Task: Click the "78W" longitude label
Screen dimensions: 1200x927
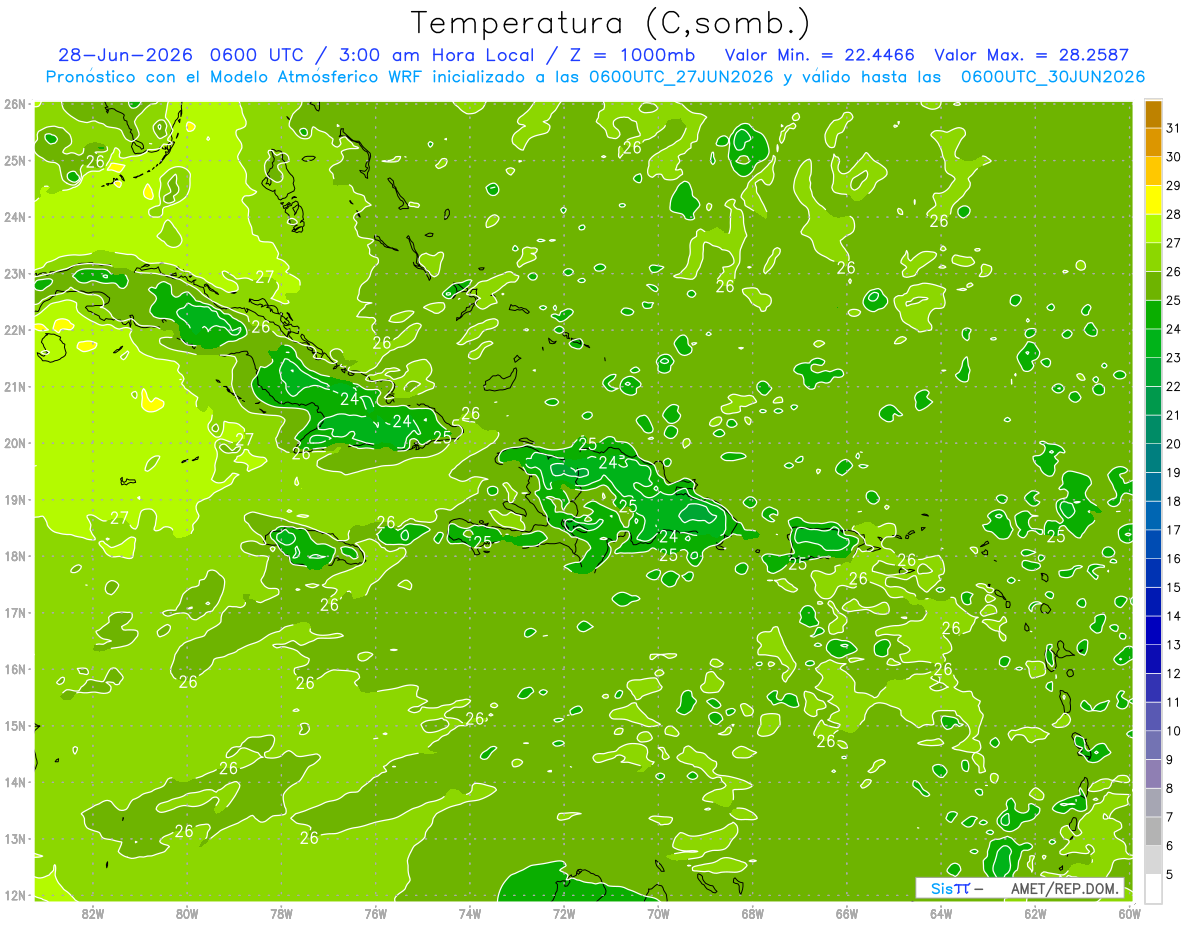Action: click(281, 913)
